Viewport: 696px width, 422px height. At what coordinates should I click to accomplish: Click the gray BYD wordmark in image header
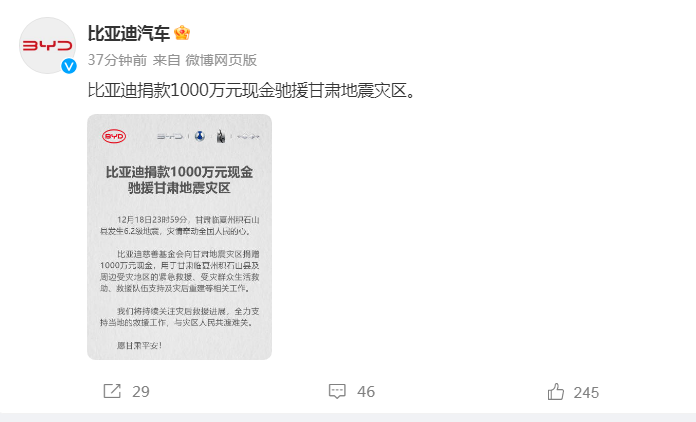click(x=170, y=136)
